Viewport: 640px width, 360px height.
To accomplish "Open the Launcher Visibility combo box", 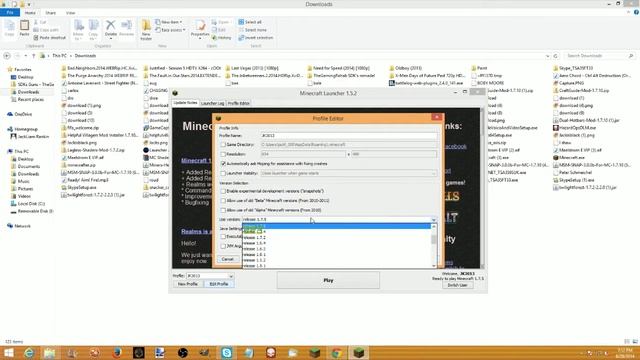I will [x=348, y=173].
